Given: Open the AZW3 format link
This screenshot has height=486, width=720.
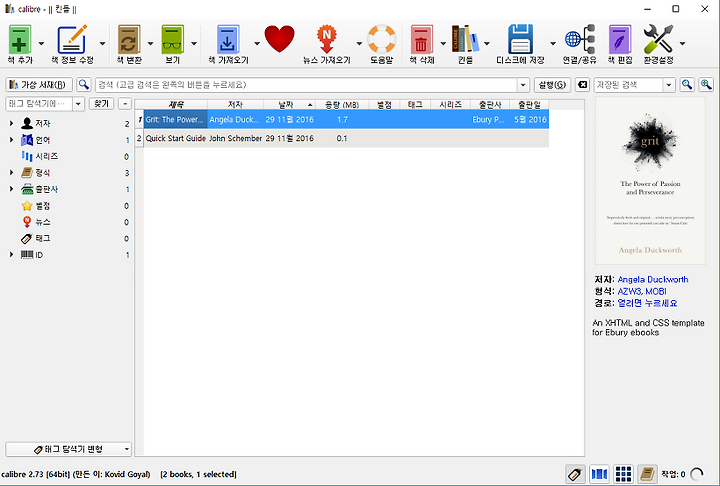Looking at the screenshot, I should point(628,291).
